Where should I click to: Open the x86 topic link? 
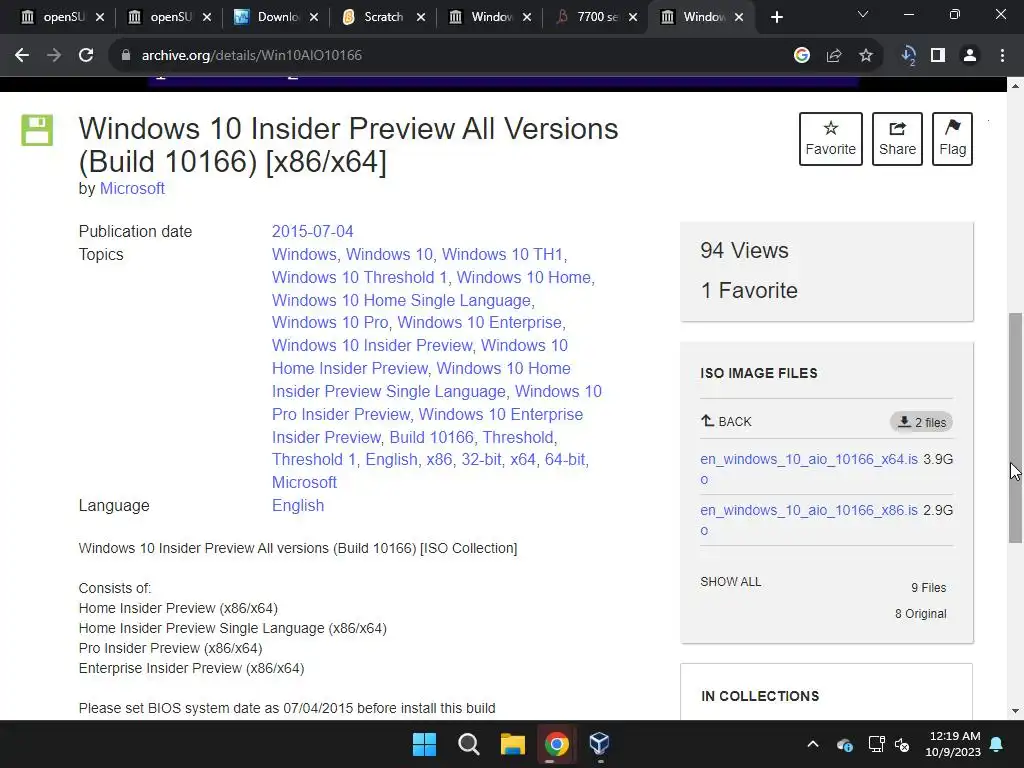(439, 459)
